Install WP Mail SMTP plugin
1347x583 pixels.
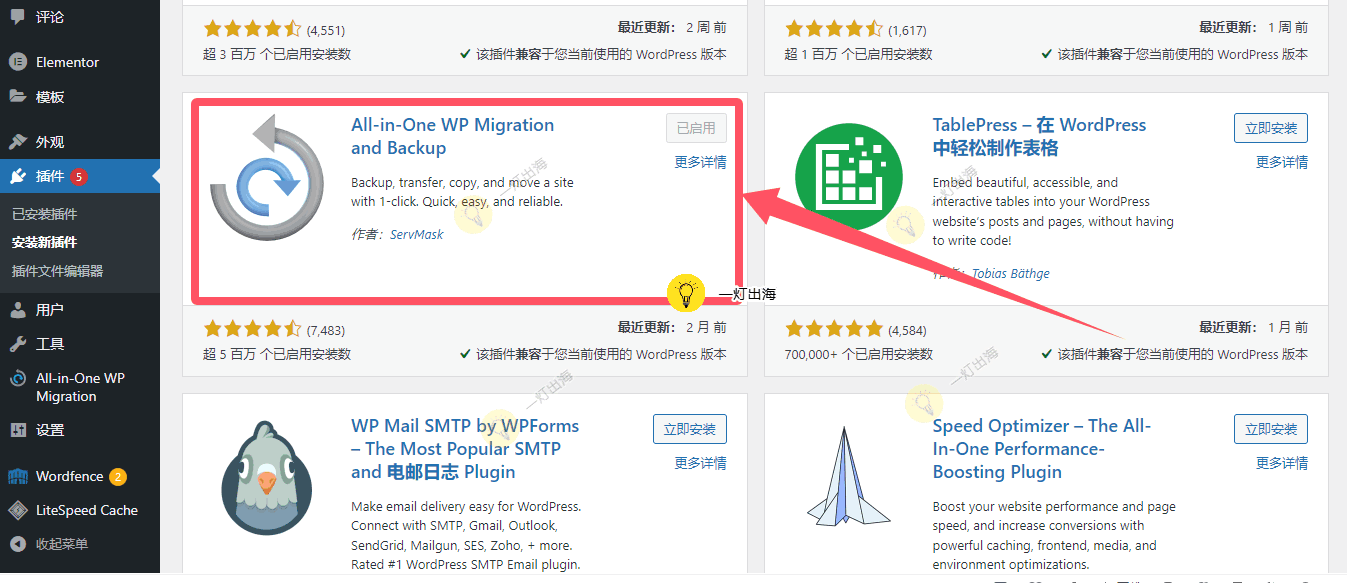pos(689,429)
